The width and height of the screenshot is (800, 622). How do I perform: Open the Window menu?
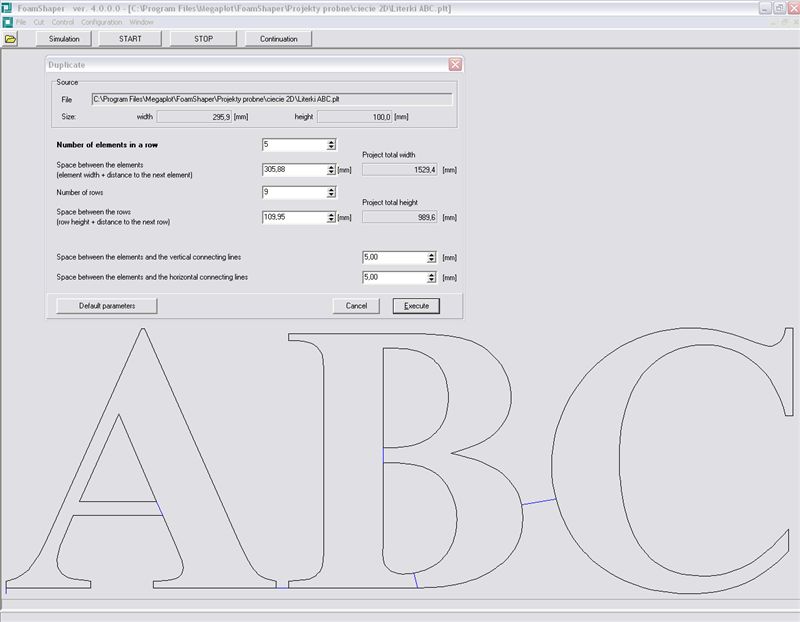click(141, 21)
